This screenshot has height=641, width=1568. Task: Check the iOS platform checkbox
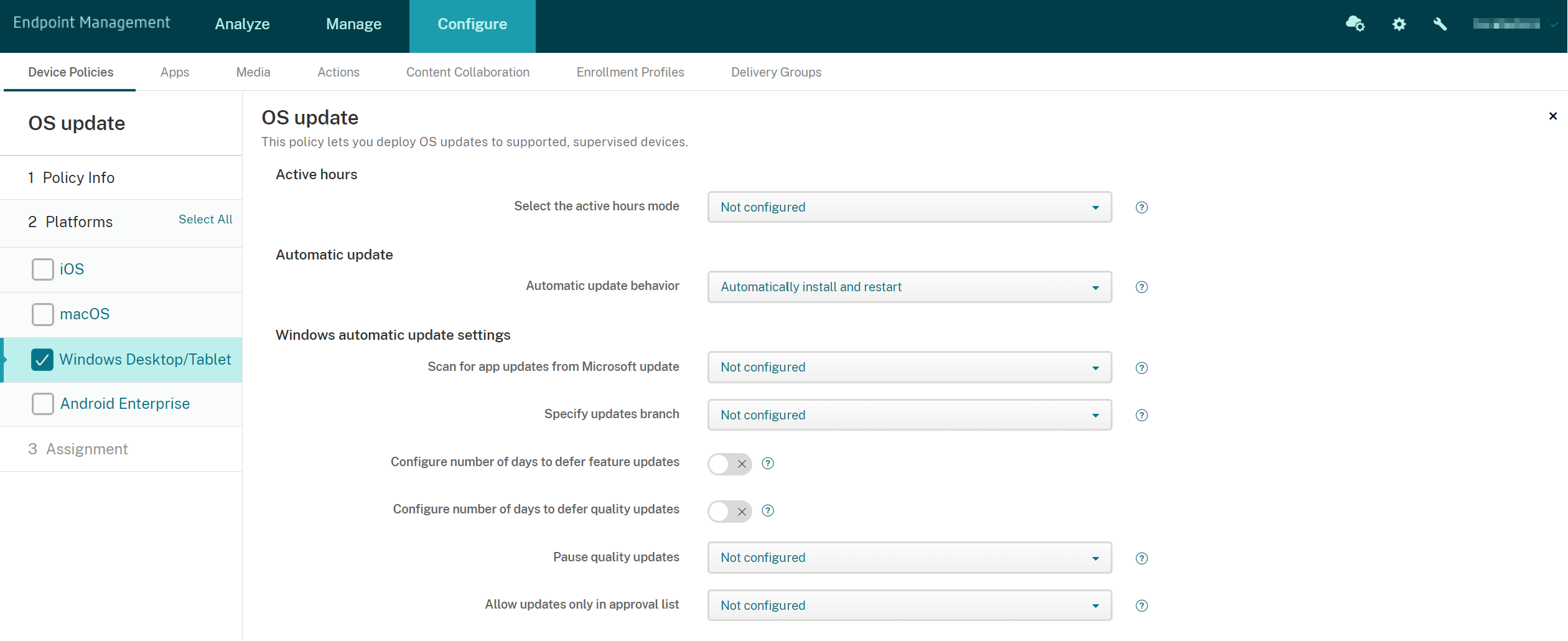(43, 269)
